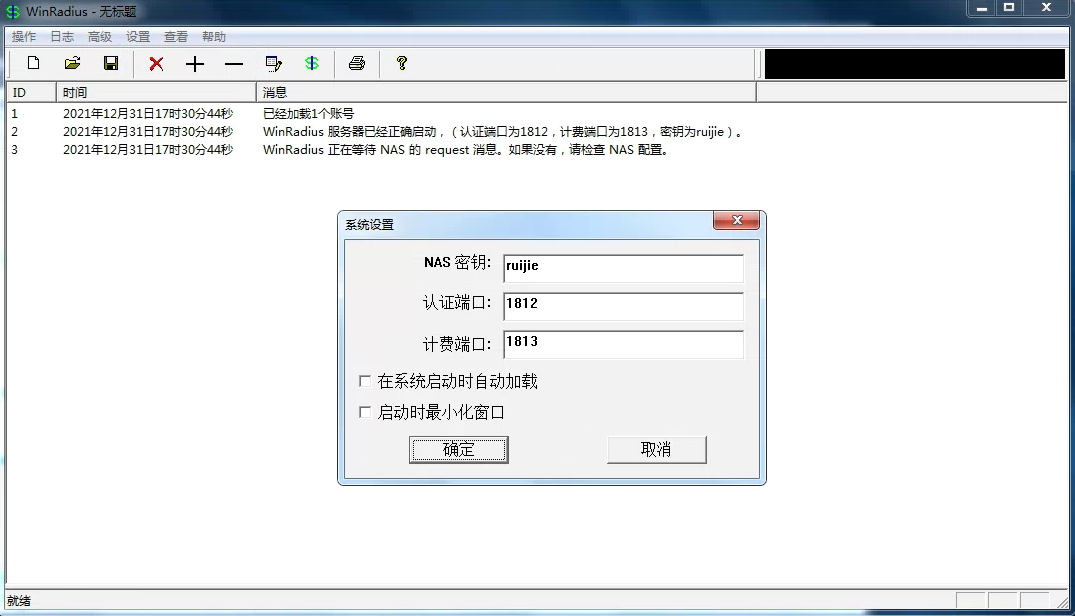The height and width of the screenshot is (616, 1075).
Task: Click the ID column header
Action: click(x=31, y=93)
